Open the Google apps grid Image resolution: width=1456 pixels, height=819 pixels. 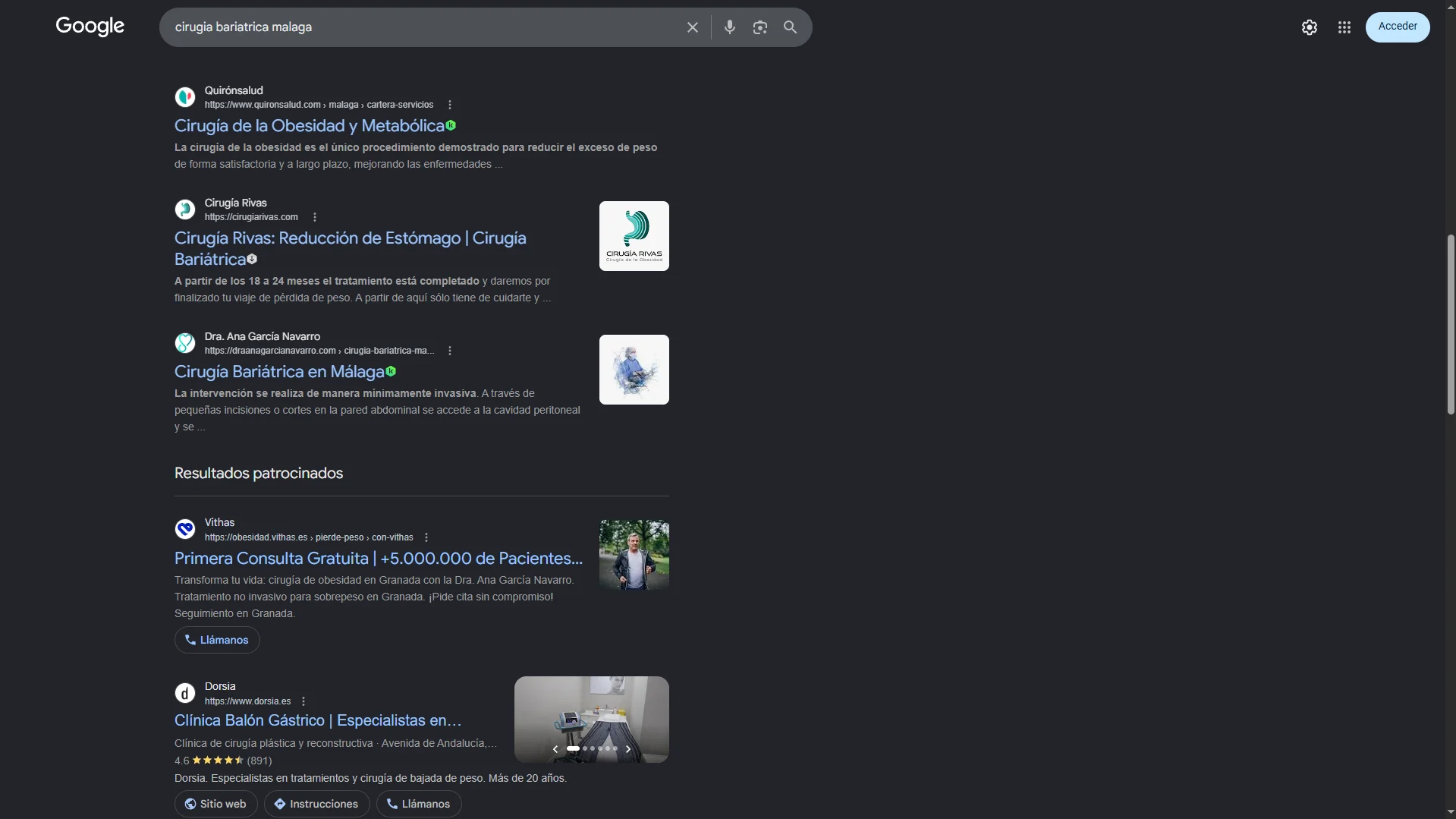tap(1344, 27)
